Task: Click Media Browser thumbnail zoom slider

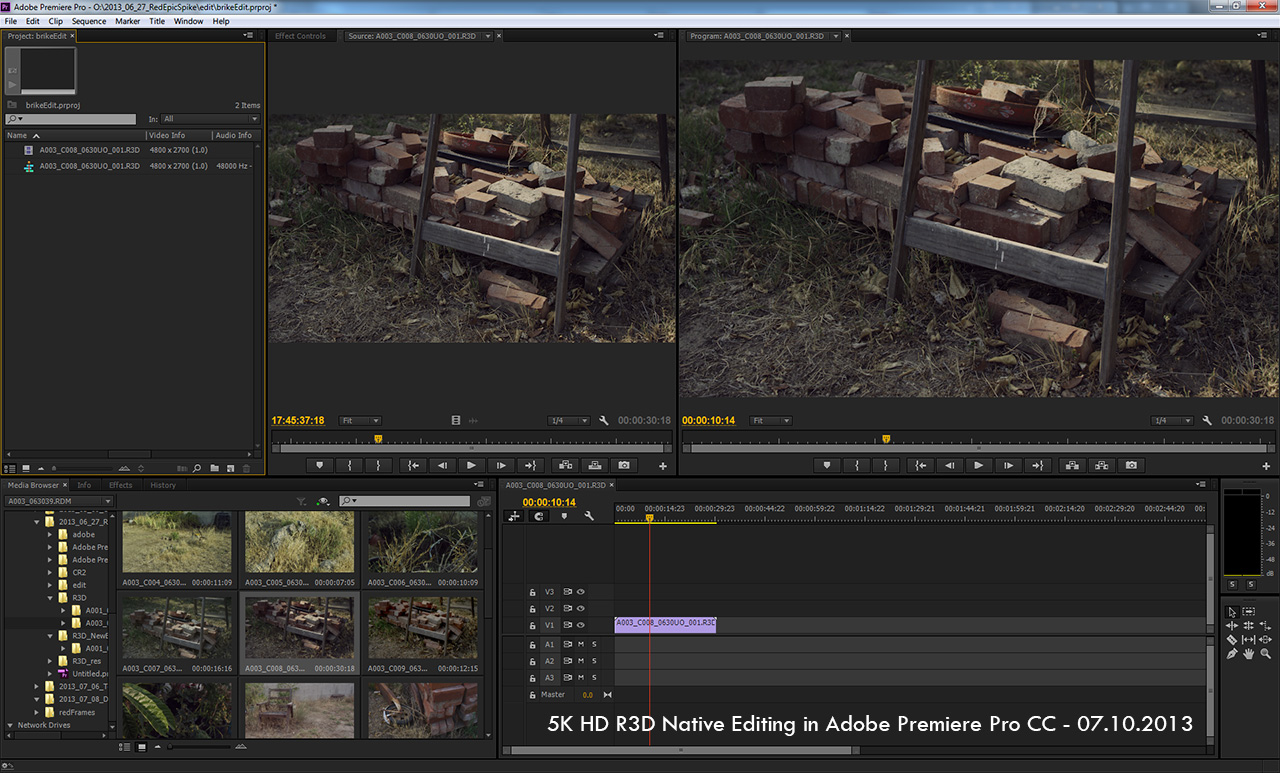Action: tap(170, 747)
